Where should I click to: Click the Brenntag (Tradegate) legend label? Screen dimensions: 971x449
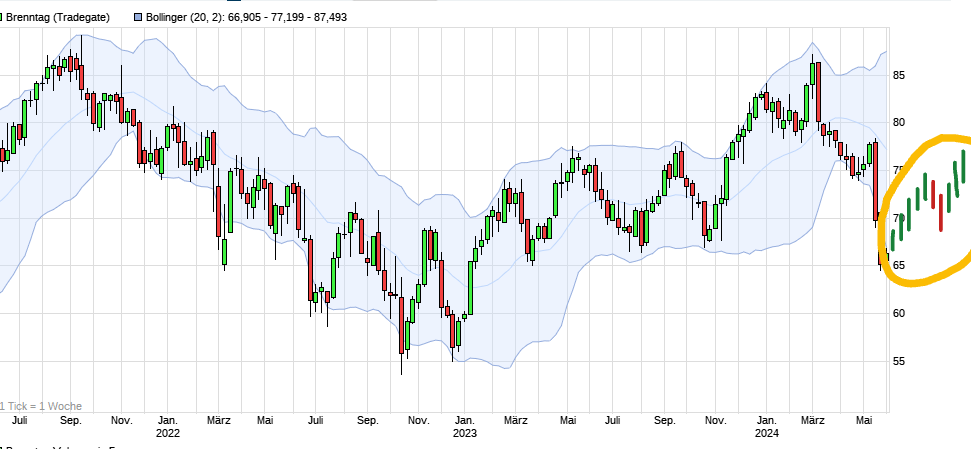[58, 17]
